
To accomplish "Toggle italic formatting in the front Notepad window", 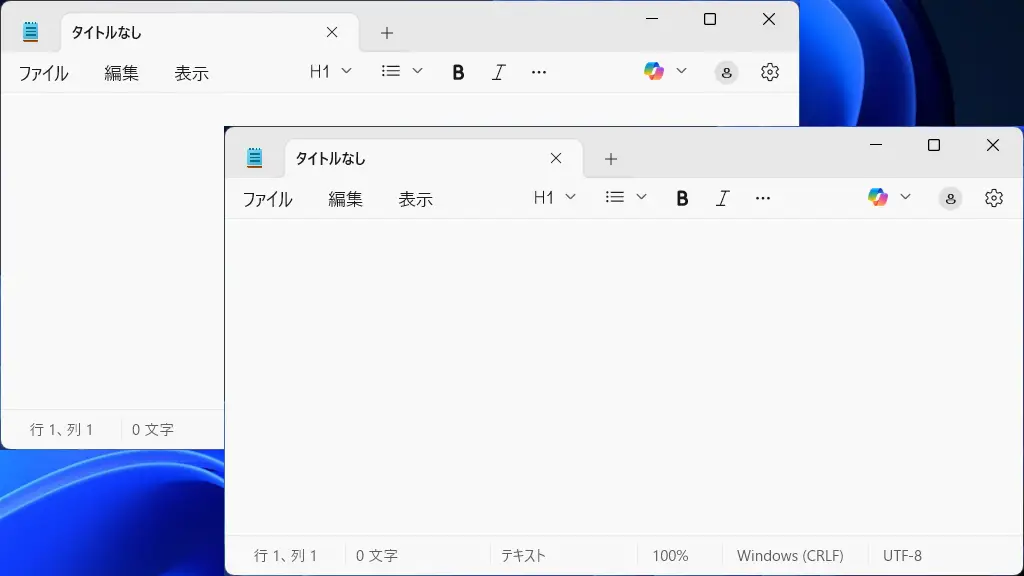I will [x=722, y=198].
